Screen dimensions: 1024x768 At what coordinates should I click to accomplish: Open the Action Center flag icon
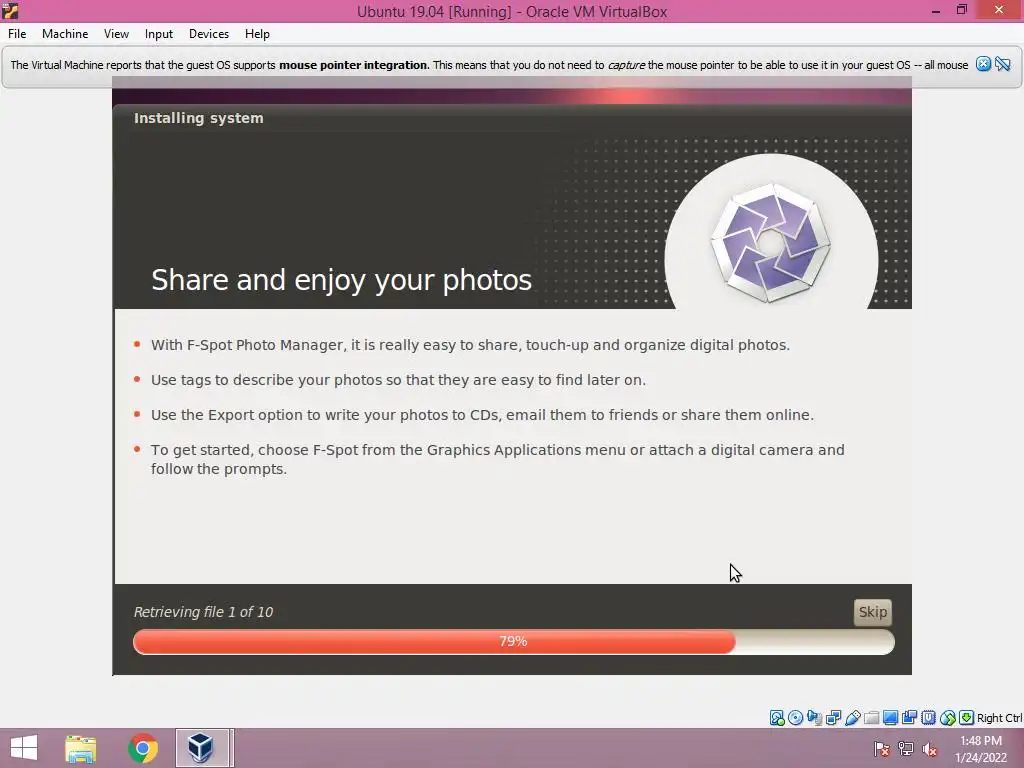pos(882,749)
